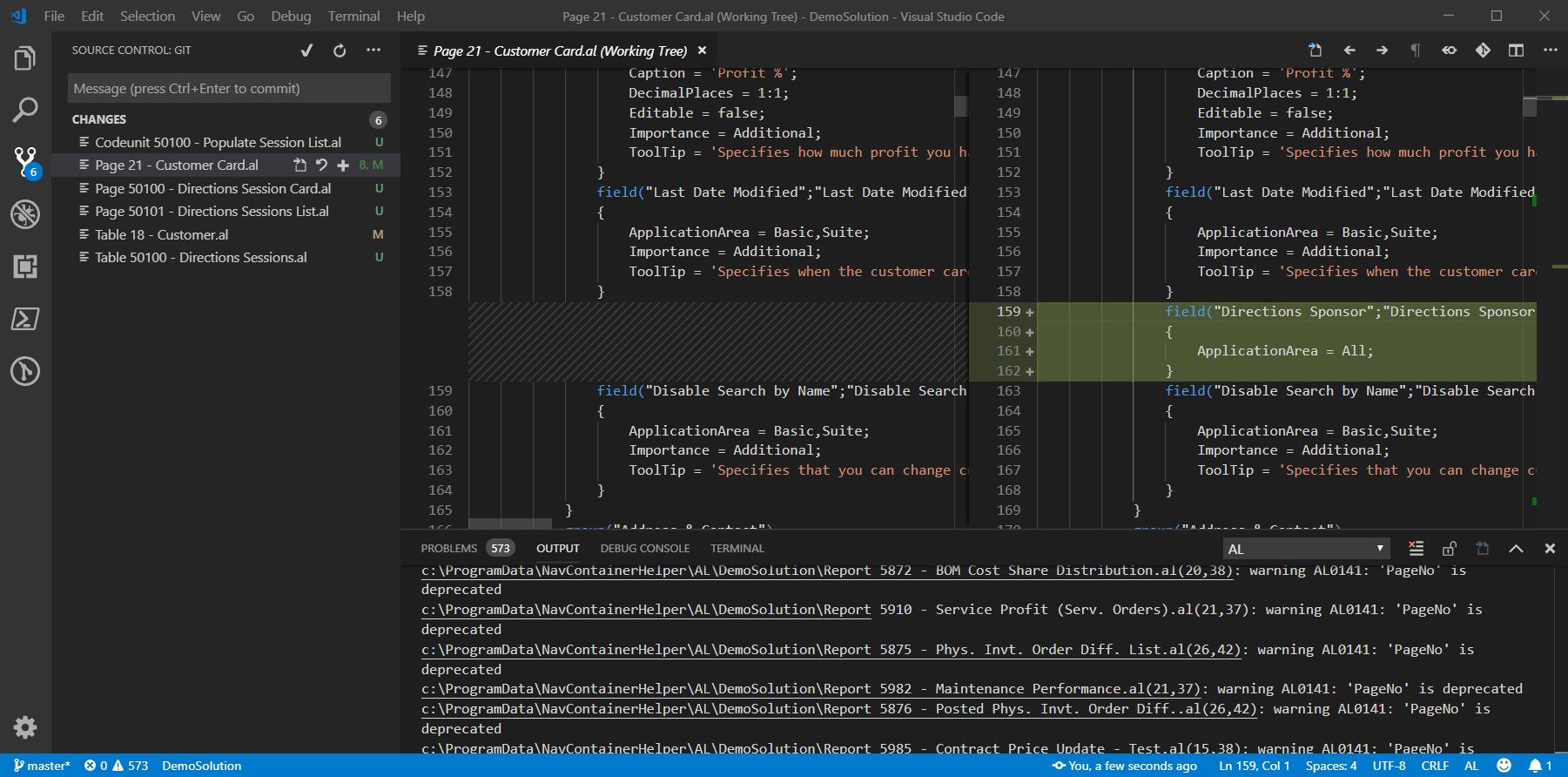Image resolution: width=1568 pixels, height=777 pixels.
Task: Open link to Report 5910 Service Profit file
Action: click(x=646, y=610)
